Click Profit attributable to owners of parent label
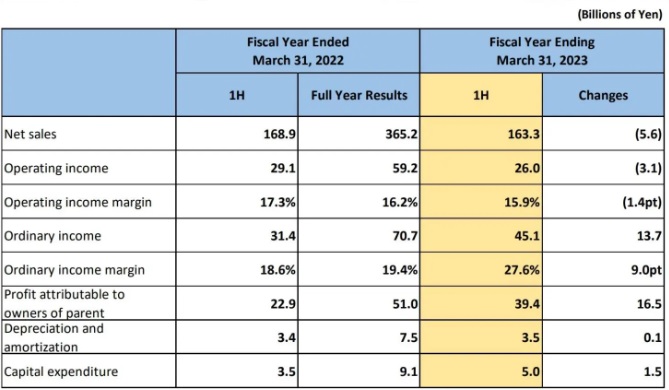 tap(64, 303)
